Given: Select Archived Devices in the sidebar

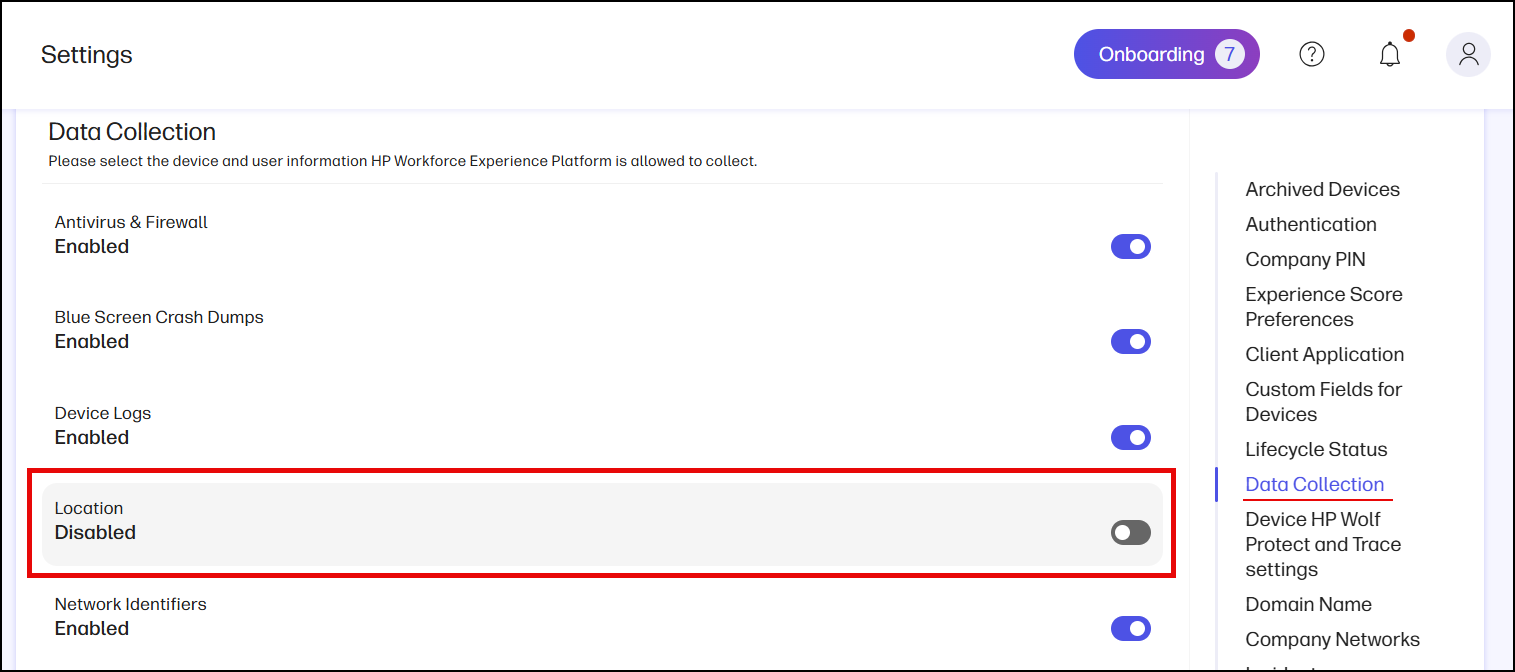Looking at the screenshot, I should 1322,189.
